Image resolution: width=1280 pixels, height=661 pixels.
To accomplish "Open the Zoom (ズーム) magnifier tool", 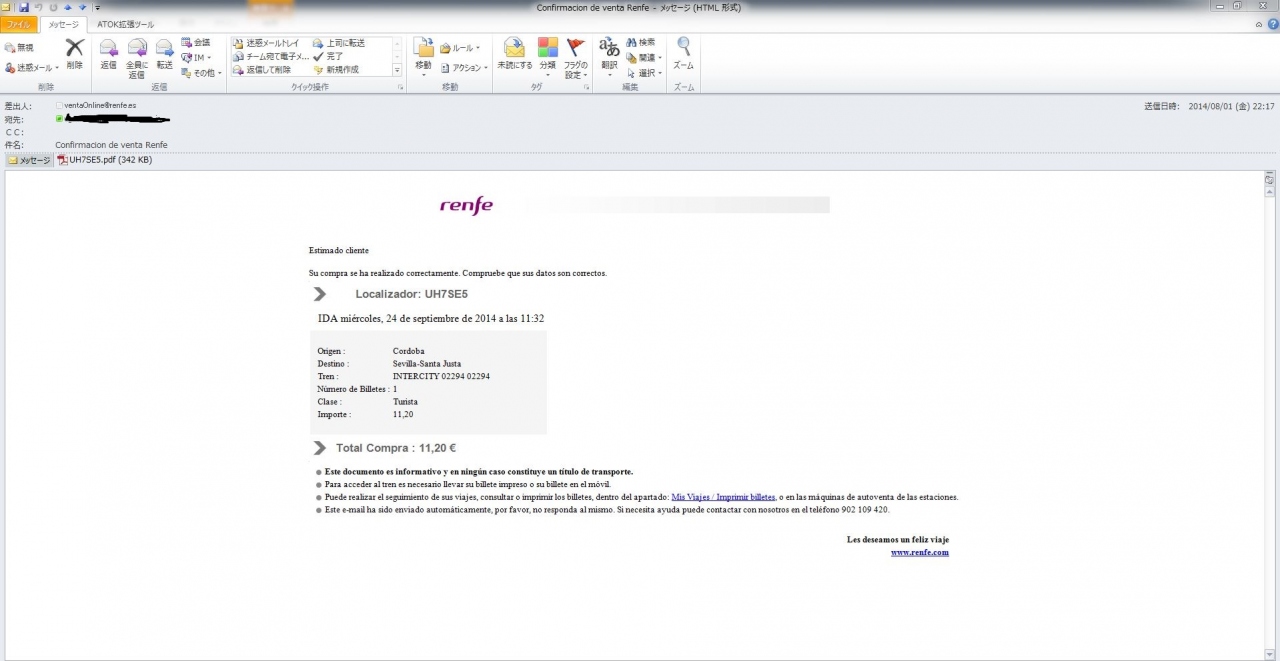I will coord(683,50).
